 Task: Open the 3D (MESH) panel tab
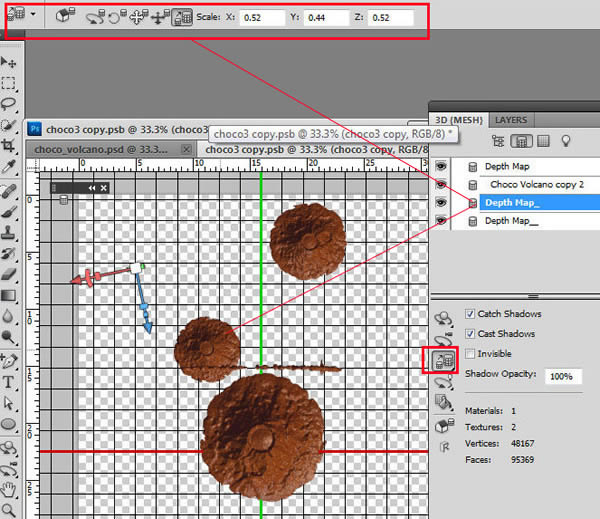coord(458,120)
